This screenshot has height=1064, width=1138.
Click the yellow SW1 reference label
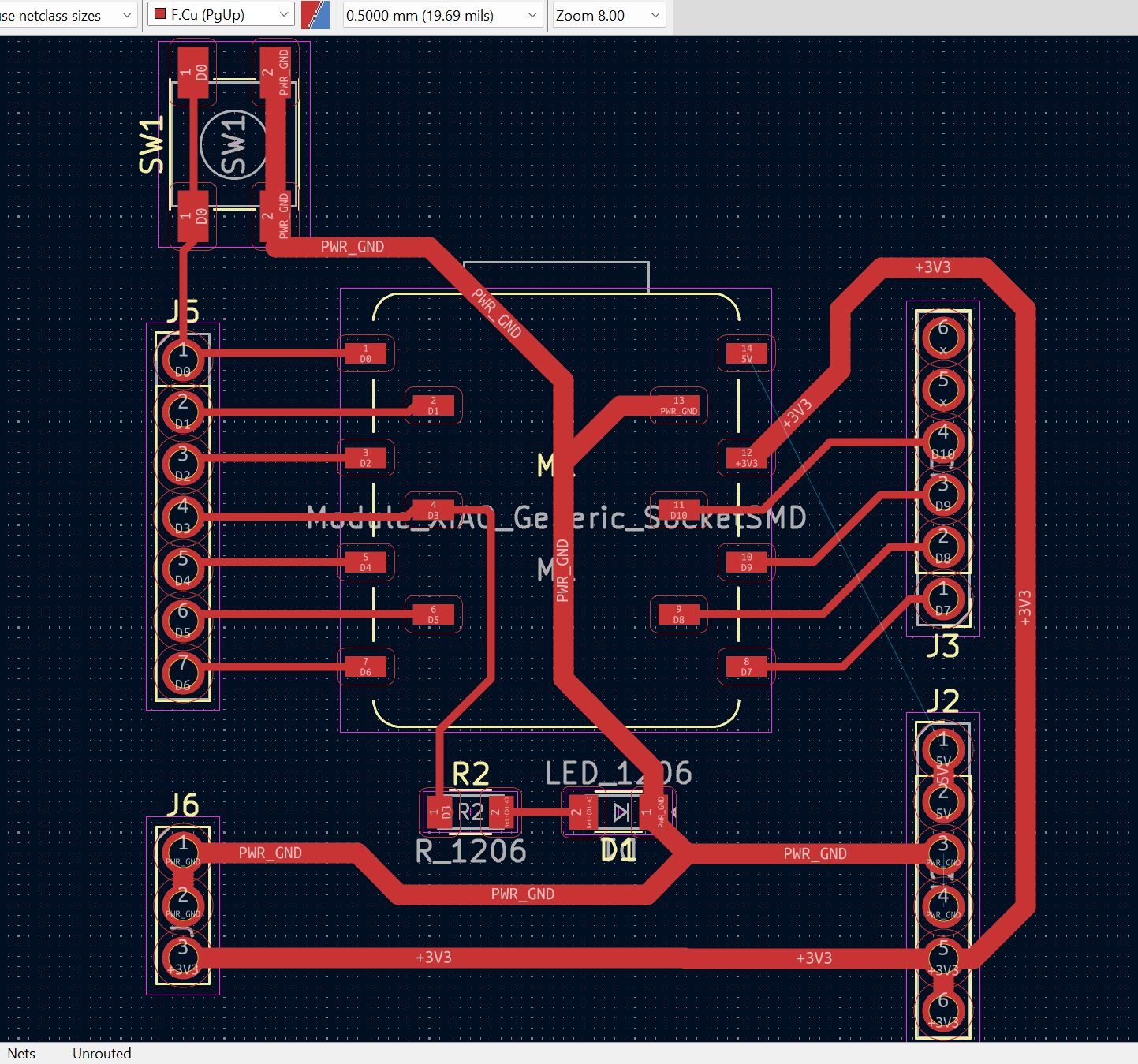click(151, 145)
